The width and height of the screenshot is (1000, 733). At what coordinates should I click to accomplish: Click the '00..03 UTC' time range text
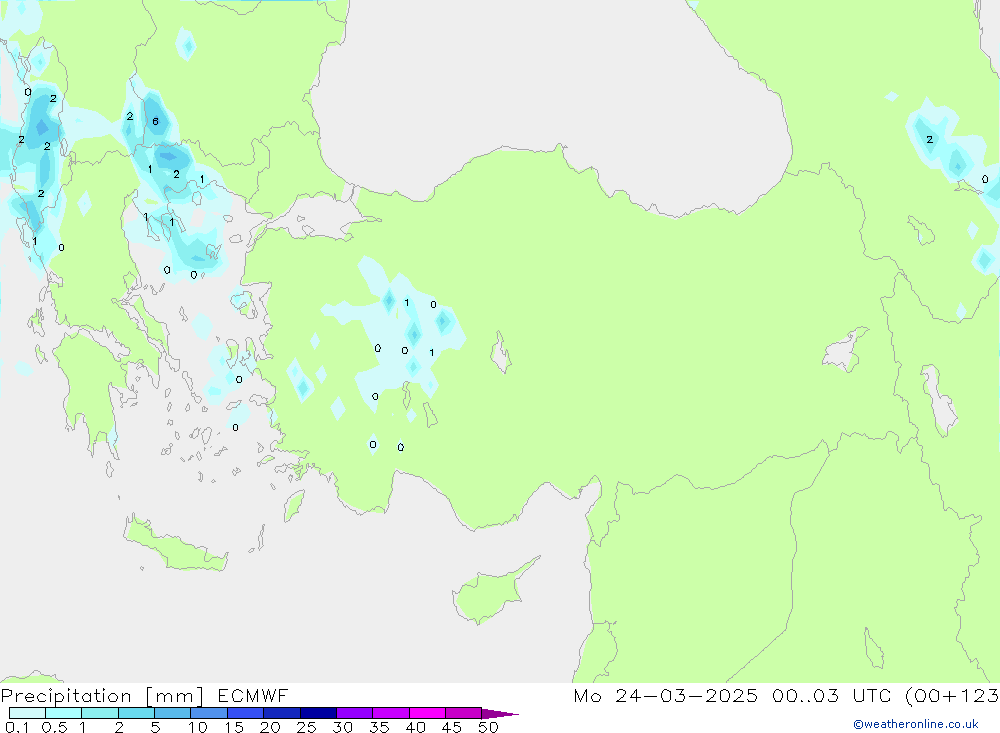(x=831, y=695)
